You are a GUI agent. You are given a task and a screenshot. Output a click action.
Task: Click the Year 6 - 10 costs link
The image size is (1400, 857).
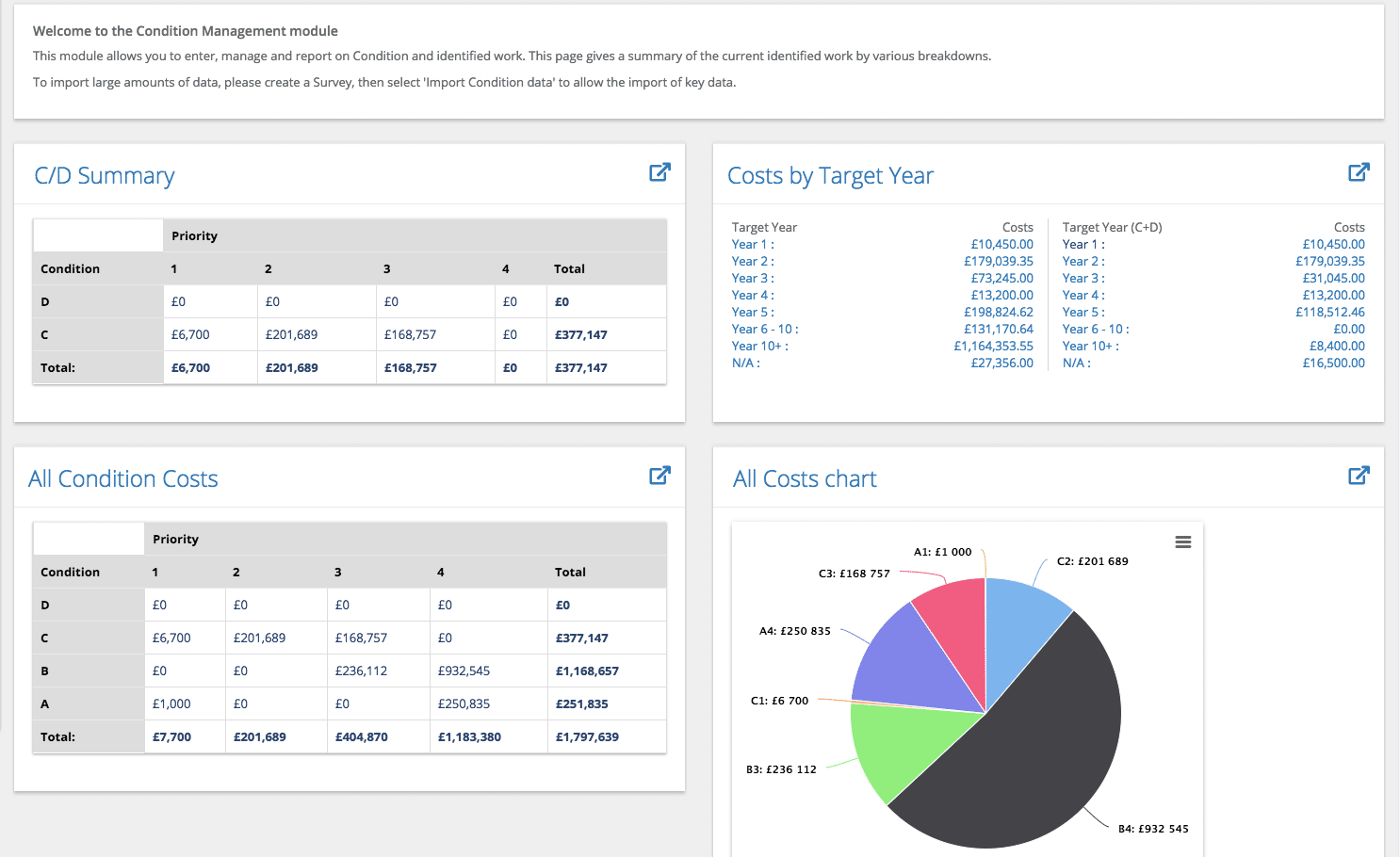click(764, 329)
